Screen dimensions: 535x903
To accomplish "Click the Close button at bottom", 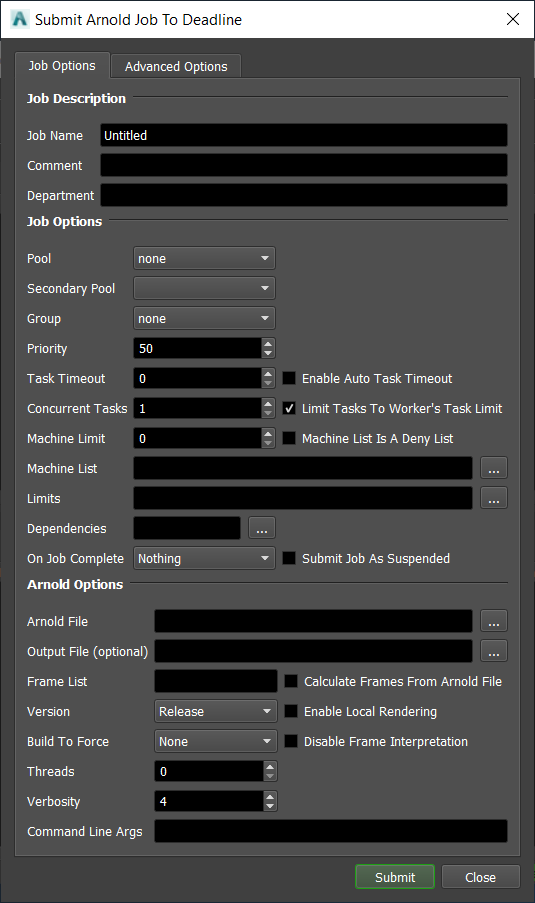I will click(480, 877).
